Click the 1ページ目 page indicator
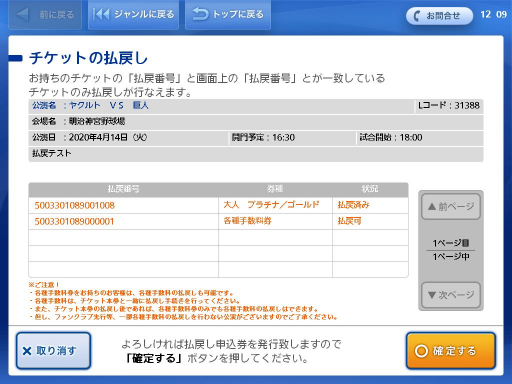 pos(451,243)
